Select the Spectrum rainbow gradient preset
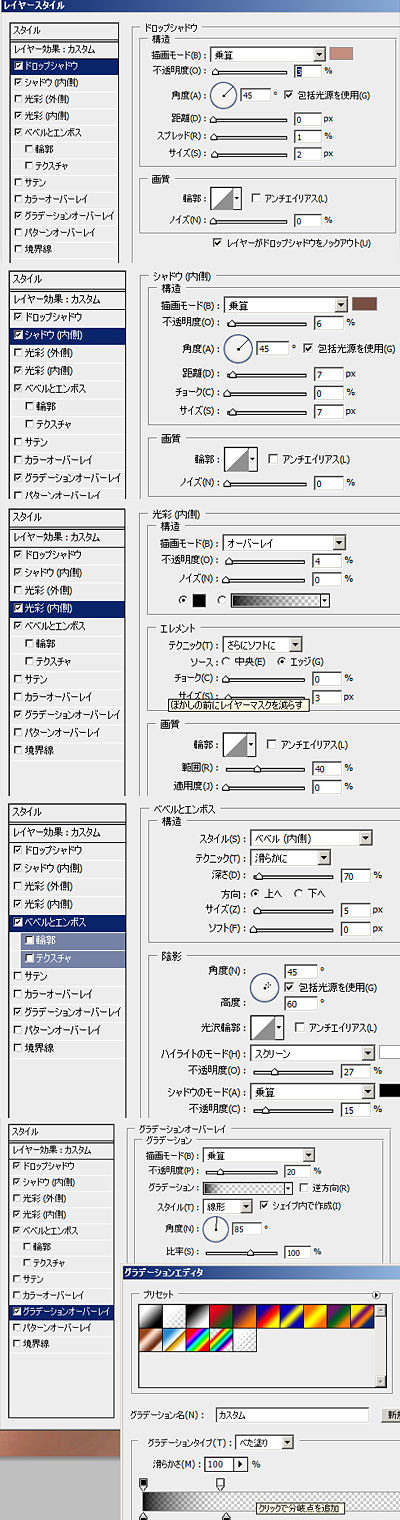400x1520 pixels. 199,1339
